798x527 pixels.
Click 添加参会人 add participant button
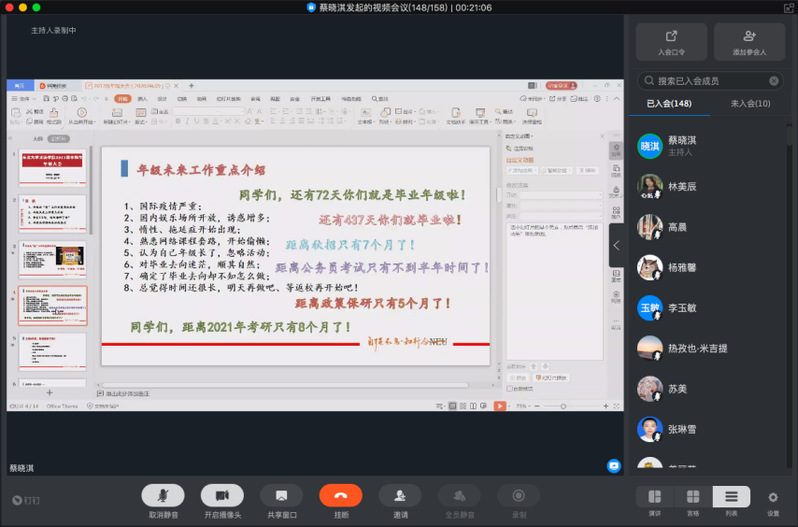tap(749, 42)
